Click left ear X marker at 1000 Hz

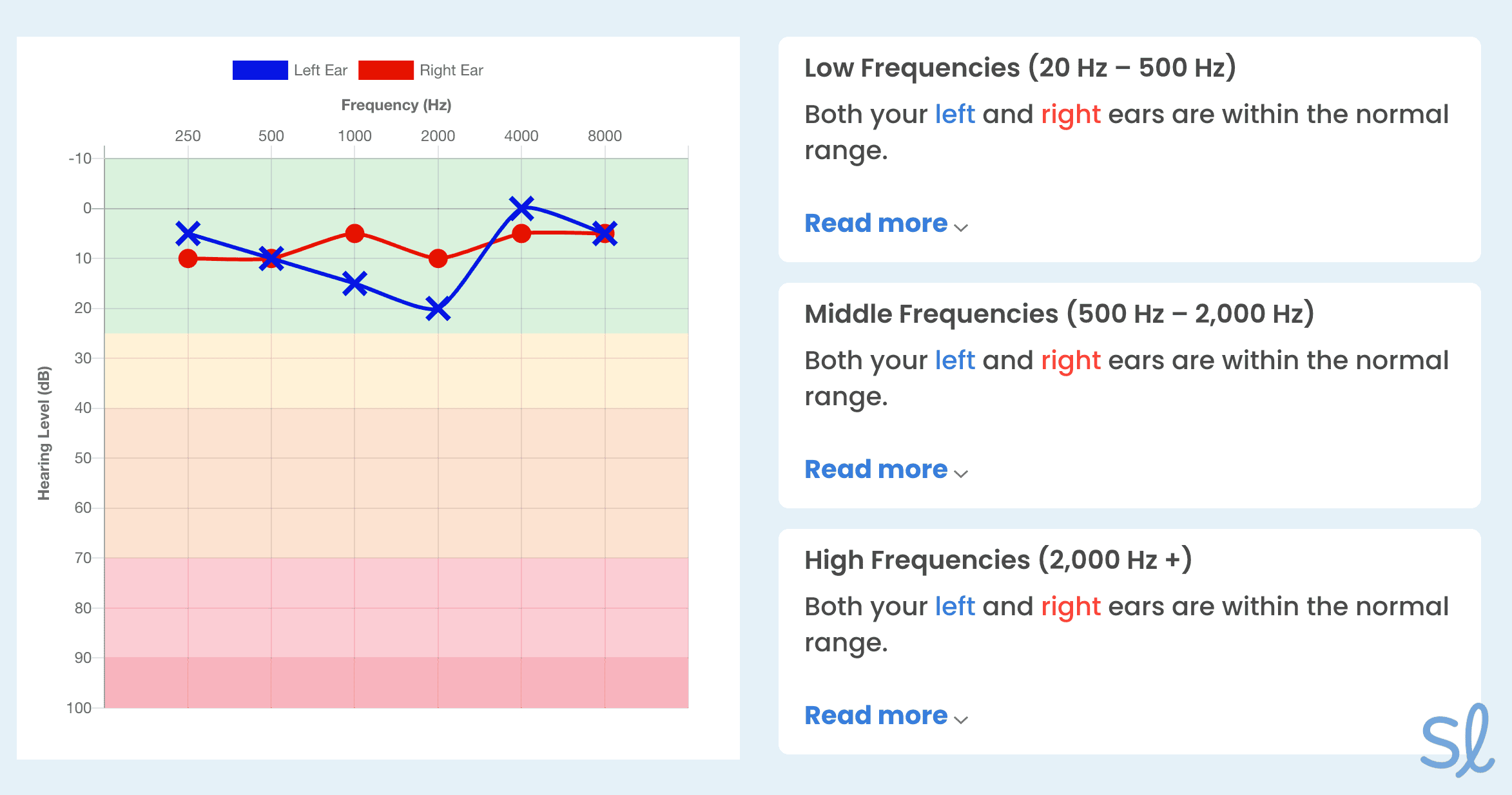coord(354,283)
